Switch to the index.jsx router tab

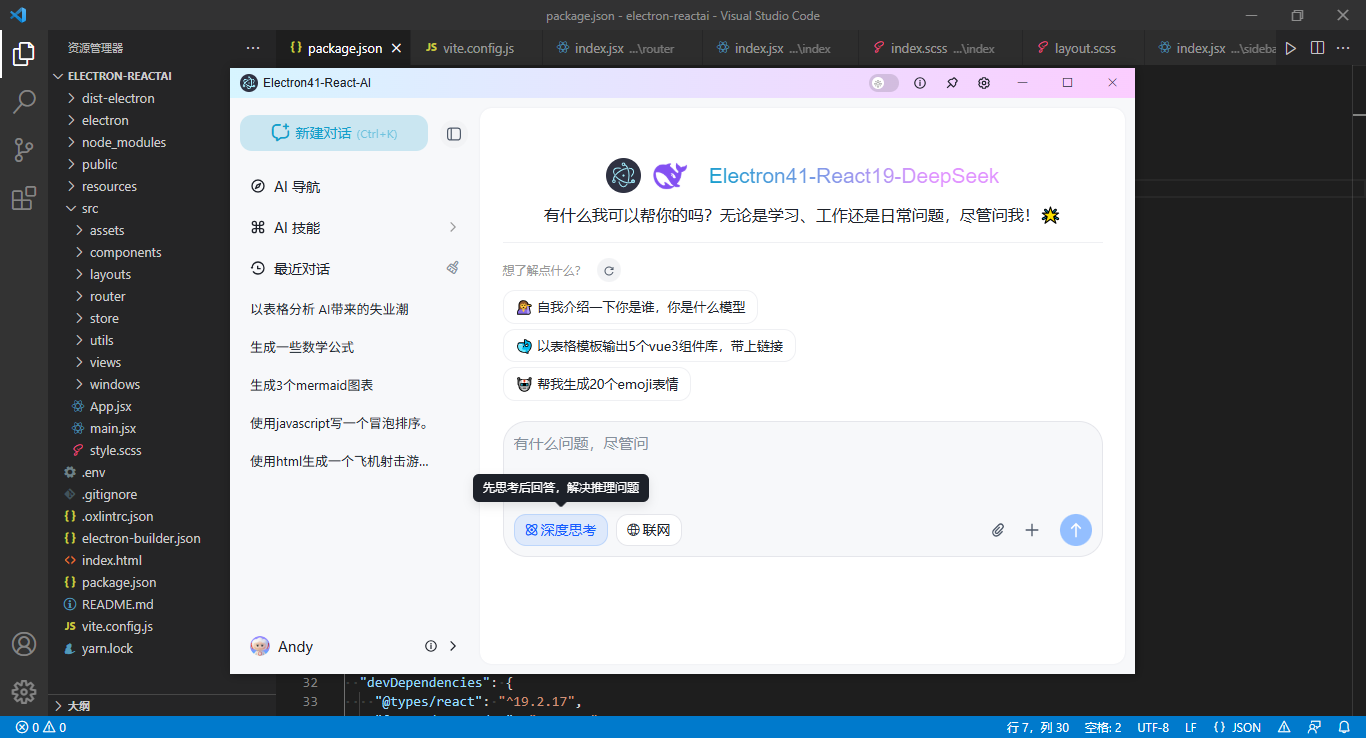click(x=620, y=48)
